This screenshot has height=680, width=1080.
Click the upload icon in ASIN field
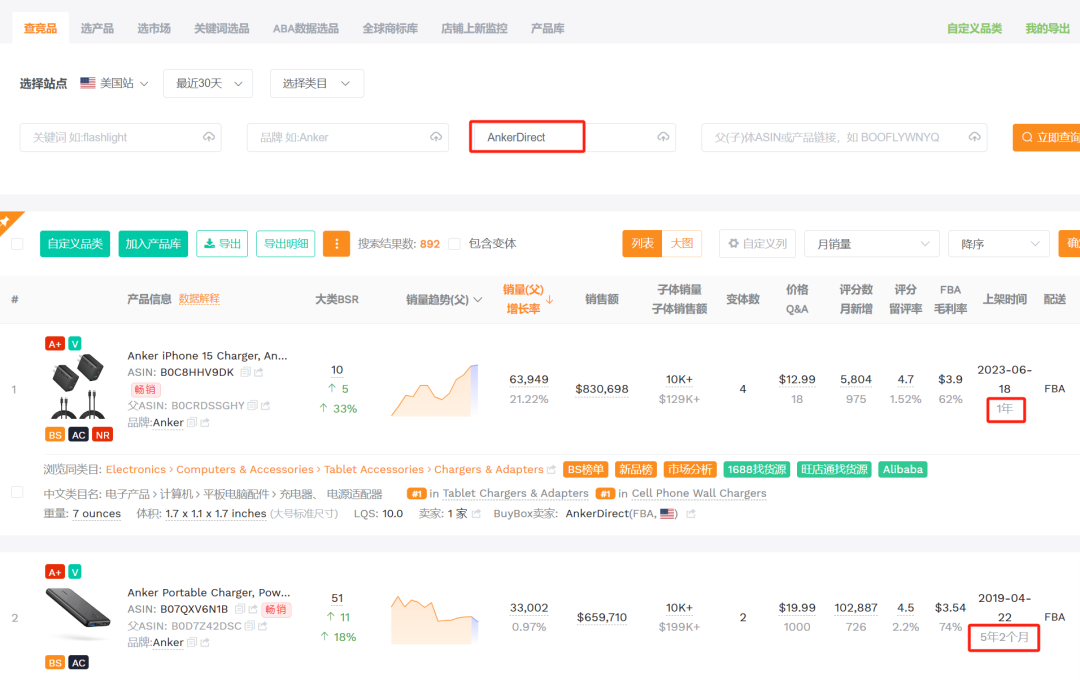(975, 137)
